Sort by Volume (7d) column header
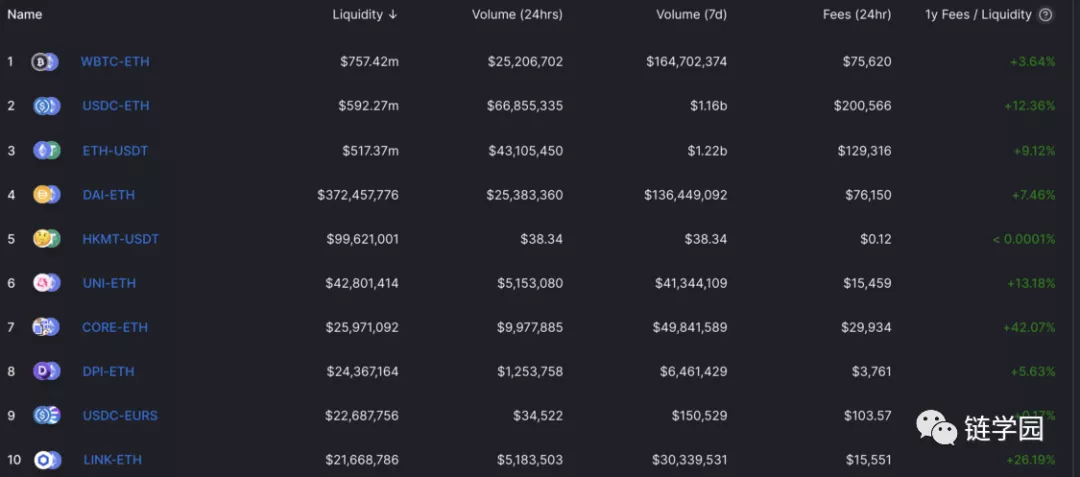 (691, 15)
